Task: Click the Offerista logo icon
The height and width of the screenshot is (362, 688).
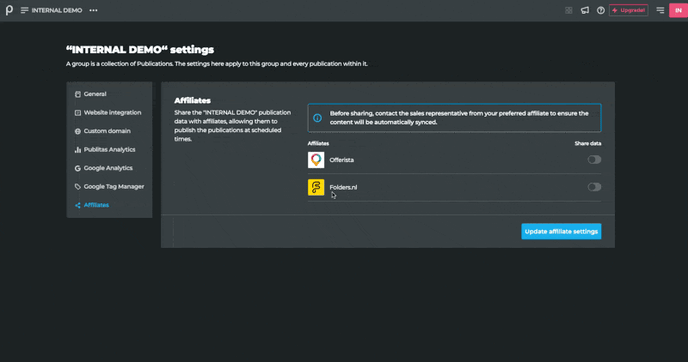Action: pos(316,160)
